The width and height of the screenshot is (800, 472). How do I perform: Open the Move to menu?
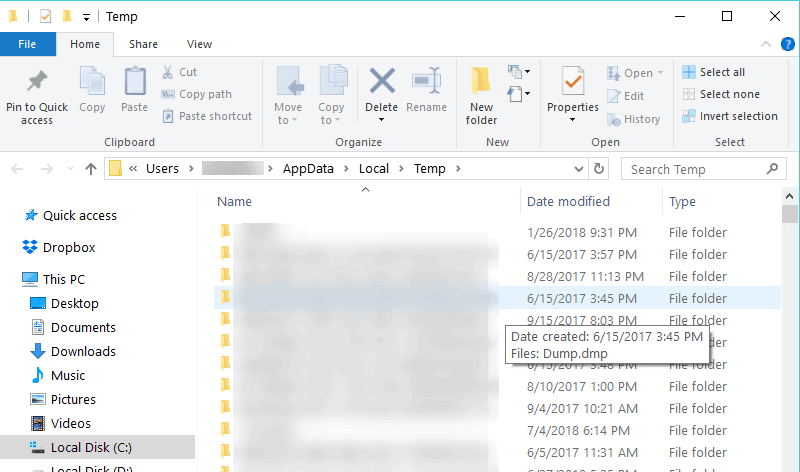[288, 95]
